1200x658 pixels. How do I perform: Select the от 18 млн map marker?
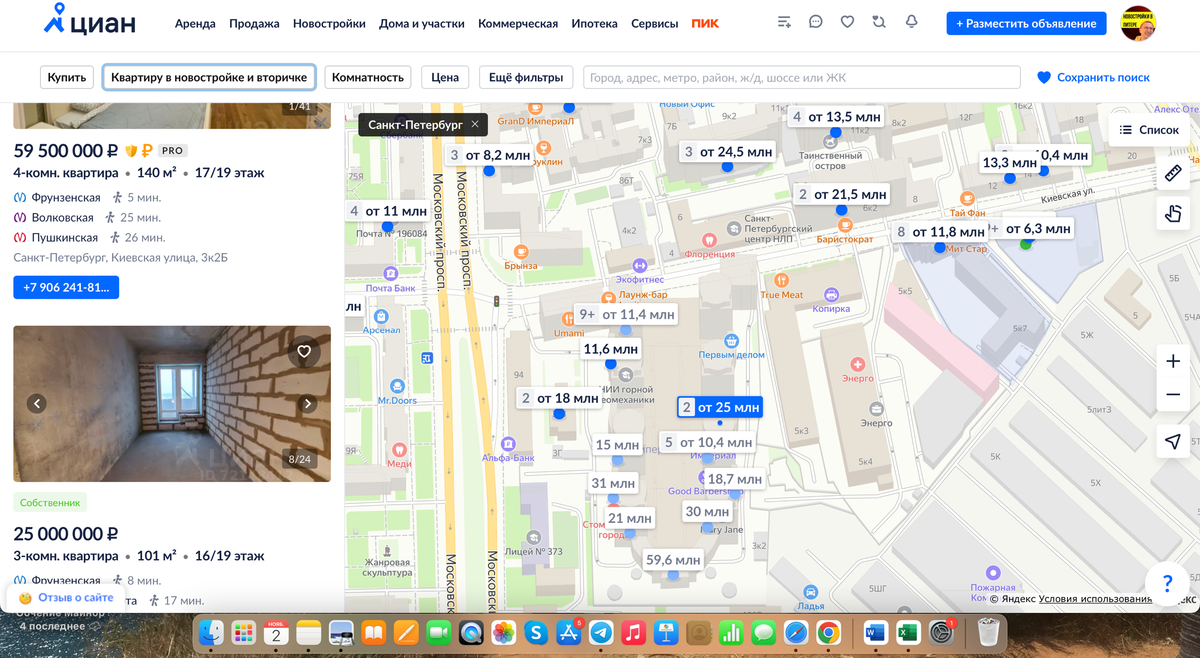(x=560, y=398)
